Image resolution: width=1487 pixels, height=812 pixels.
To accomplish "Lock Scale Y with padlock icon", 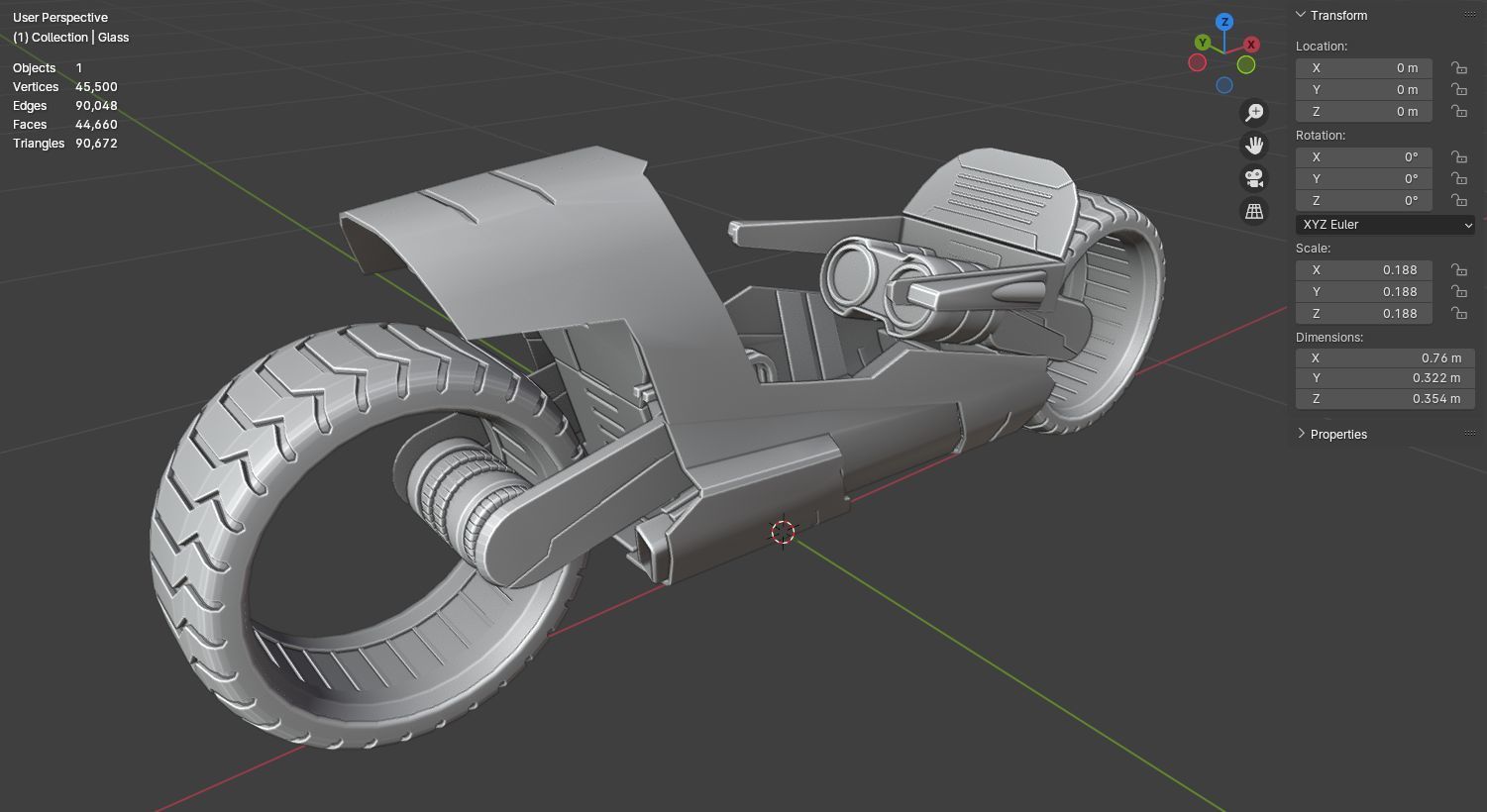I will (1458, 292).
